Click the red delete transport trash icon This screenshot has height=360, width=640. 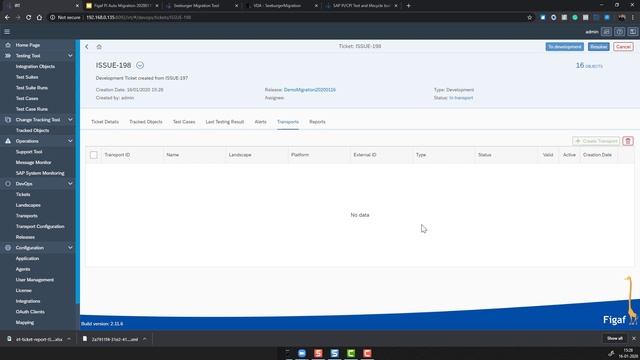point(628,141)
